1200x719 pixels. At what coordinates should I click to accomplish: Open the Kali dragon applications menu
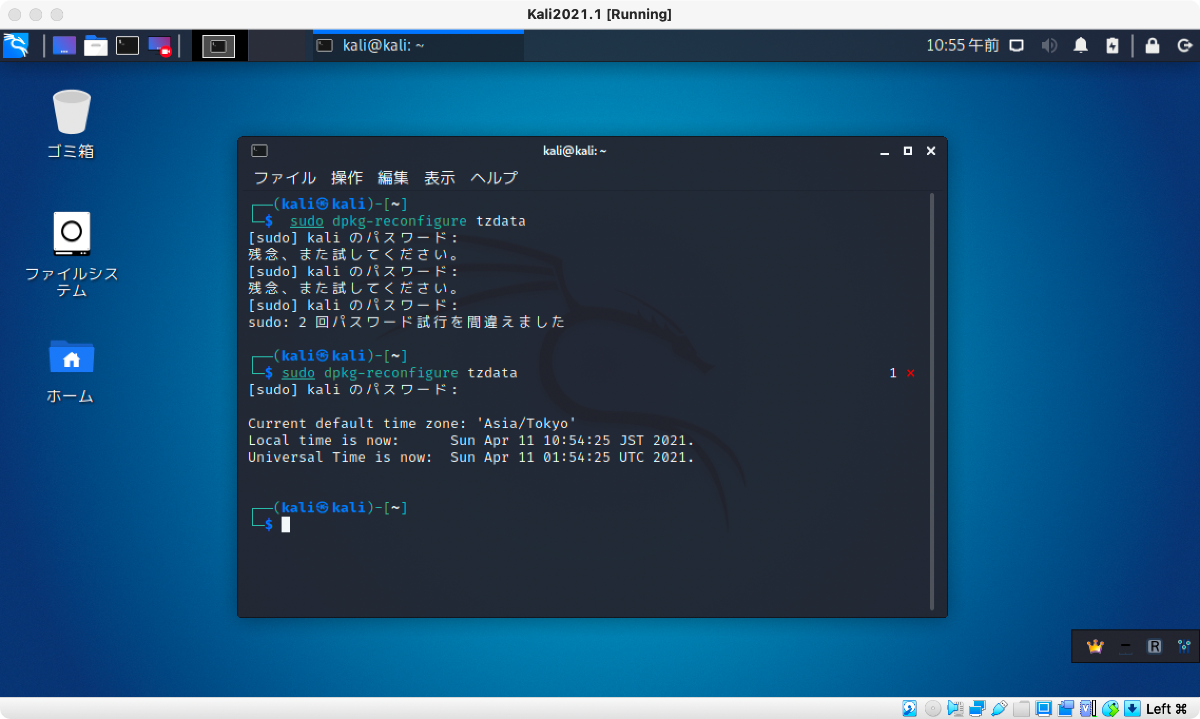(x=16, y=45)
